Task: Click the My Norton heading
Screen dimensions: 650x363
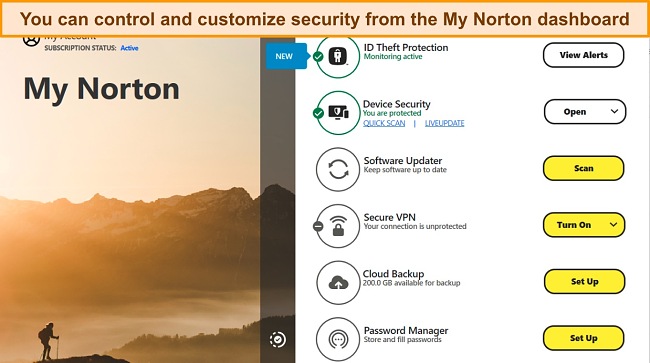Action: (102, 89)
